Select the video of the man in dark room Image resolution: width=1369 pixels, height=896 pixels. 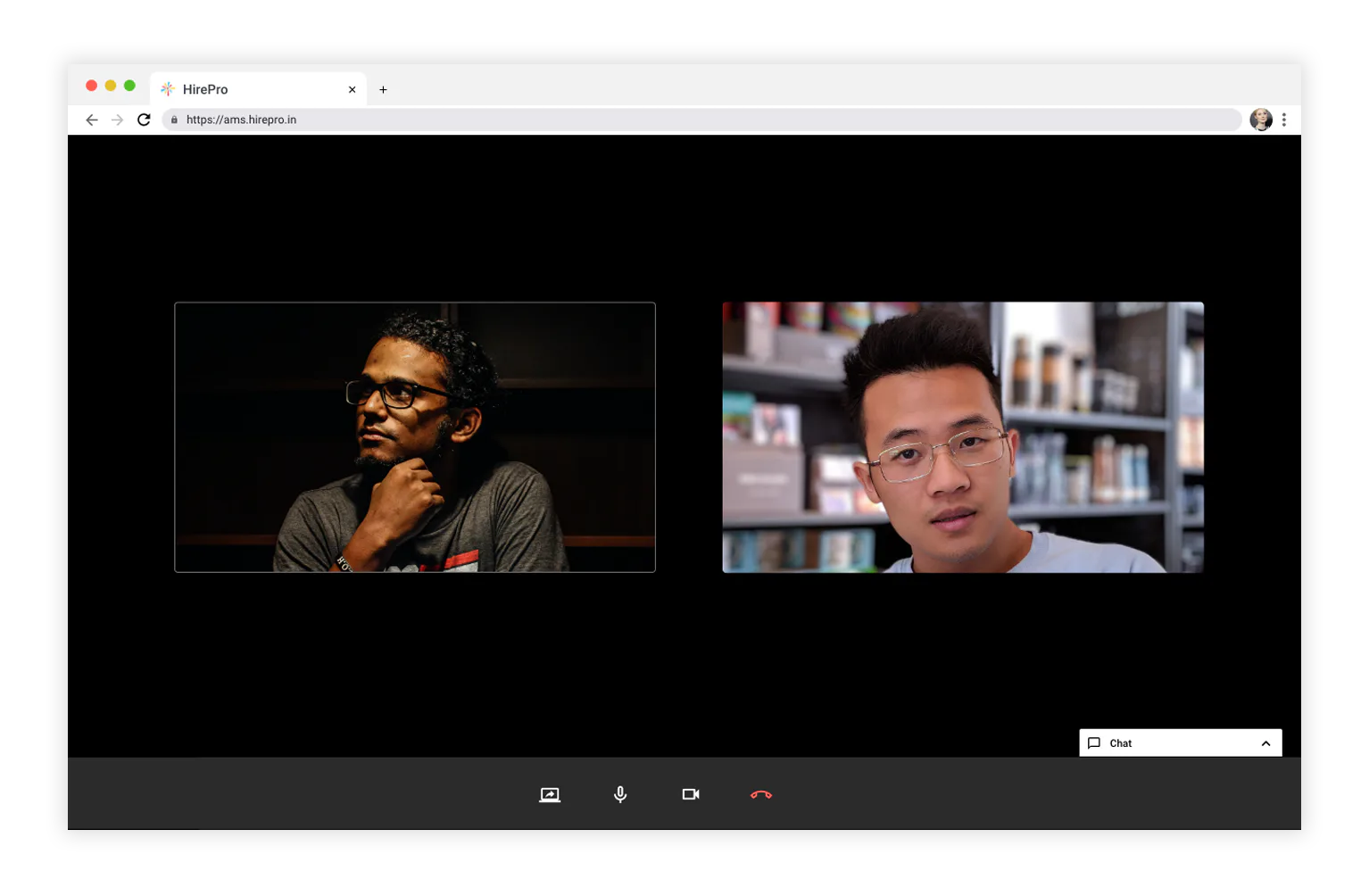(415, 437)
